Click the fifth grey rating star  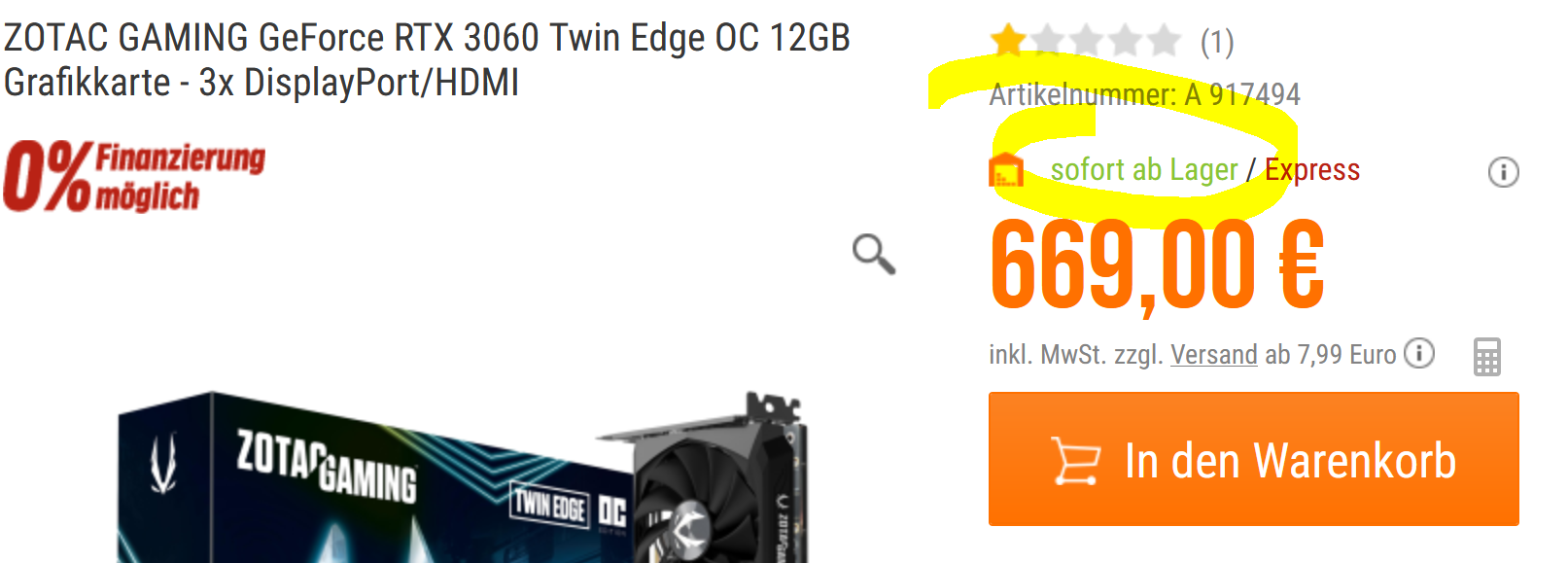click(1163, 41)
